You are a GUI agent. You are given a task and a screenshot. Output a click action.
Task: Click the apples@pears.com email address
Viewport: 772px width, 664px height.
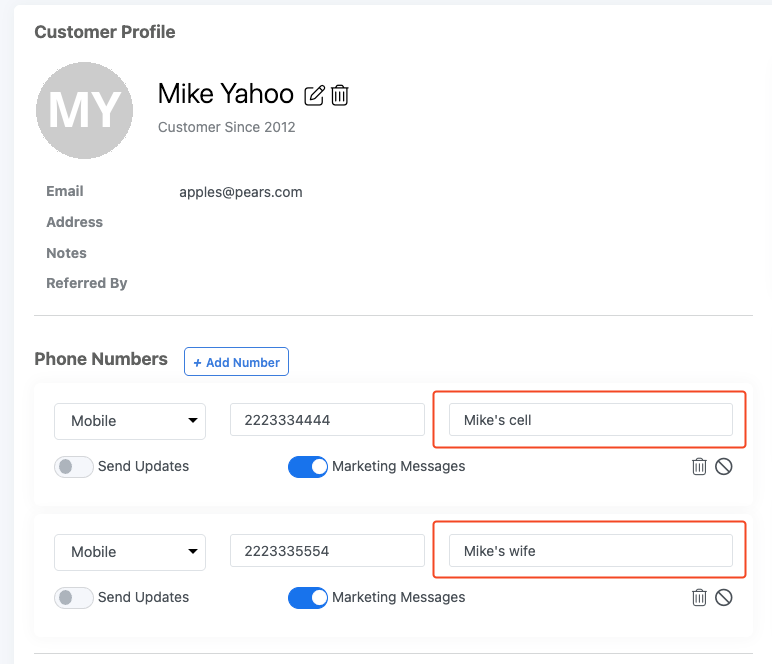pos(241,192)
